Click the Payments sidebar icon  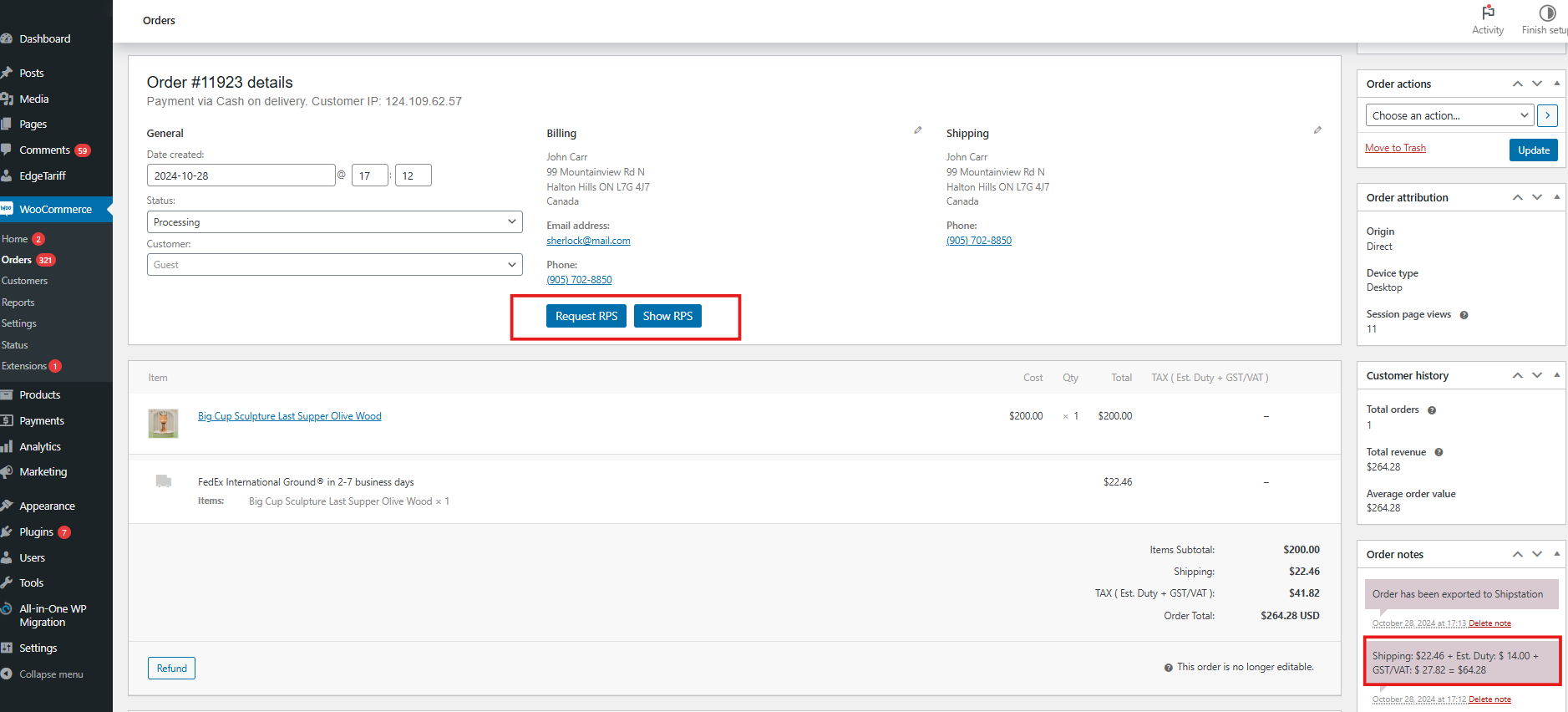coord(7,420)
